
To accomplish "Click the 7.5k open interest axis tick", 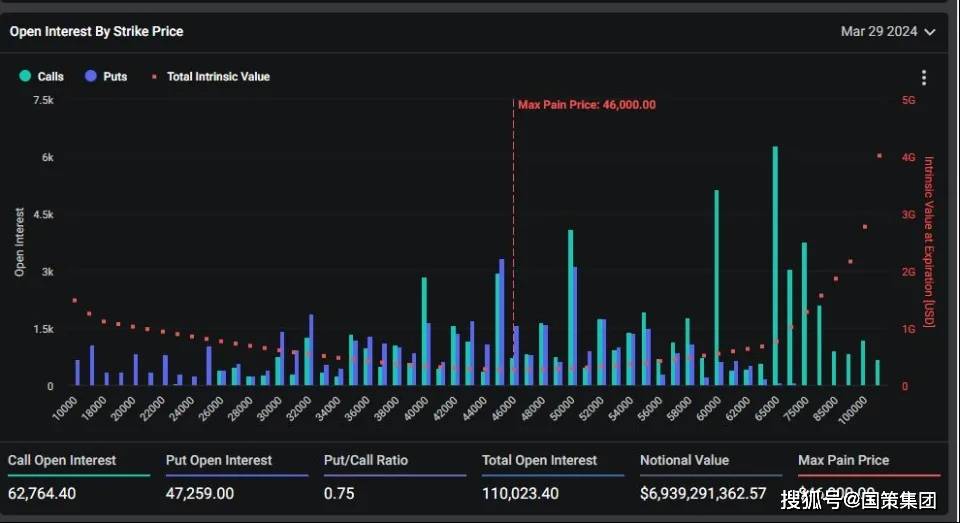I will [43, 100].
